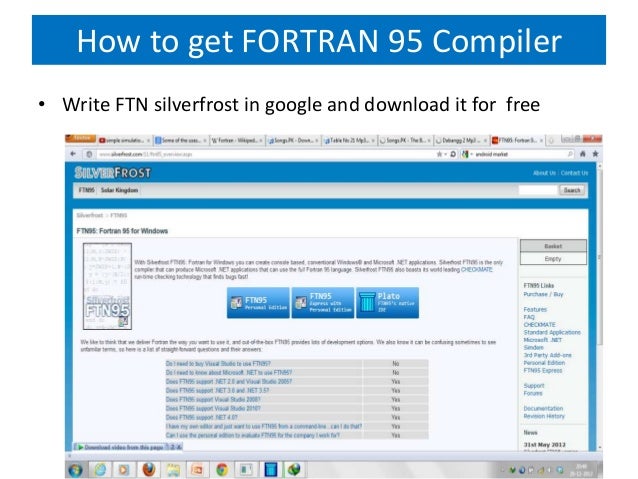Open the FAQ sidebar link
The width and height of the screenshot is (638, 479).
click(529, 317)
